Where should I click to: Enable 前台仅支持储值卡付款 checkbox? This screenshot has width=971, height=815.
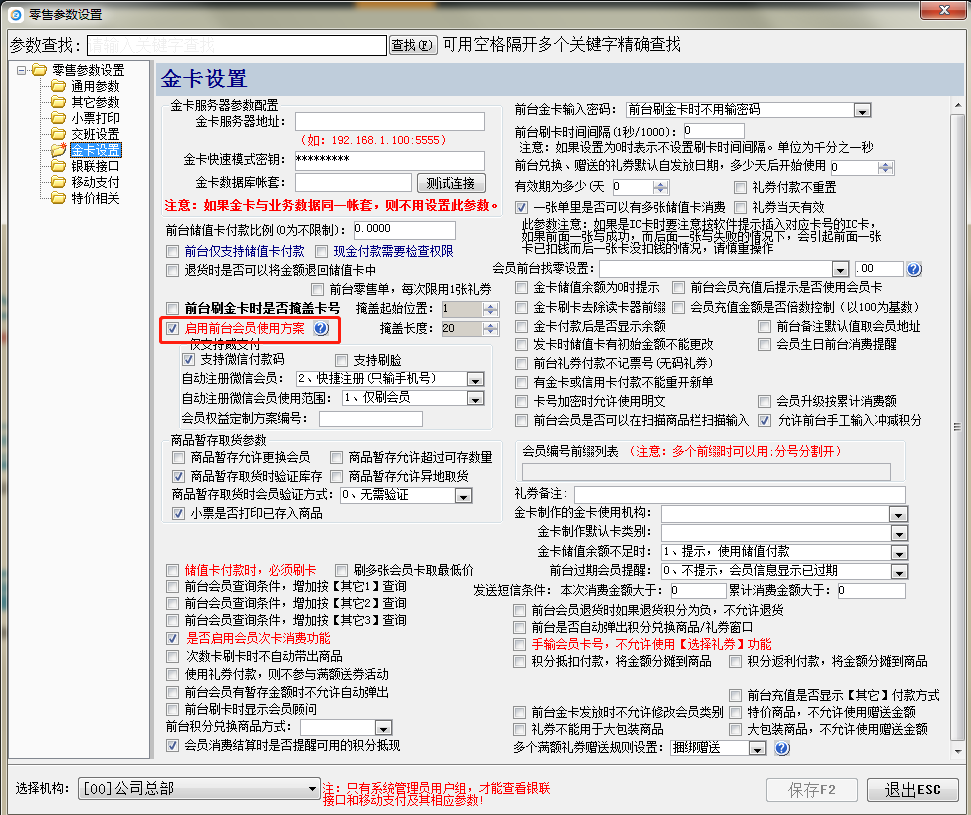174,251
